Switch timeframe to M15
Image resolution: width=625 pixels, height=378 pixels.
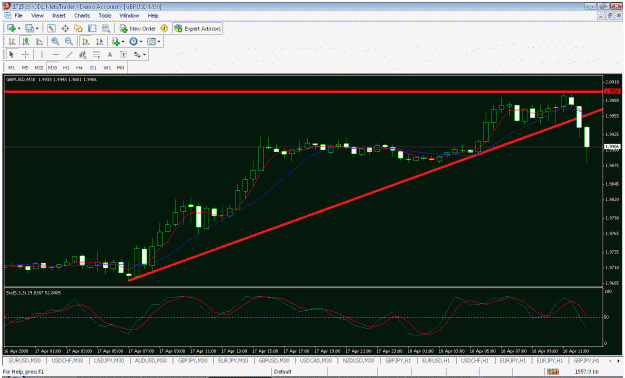pos(39,68)
